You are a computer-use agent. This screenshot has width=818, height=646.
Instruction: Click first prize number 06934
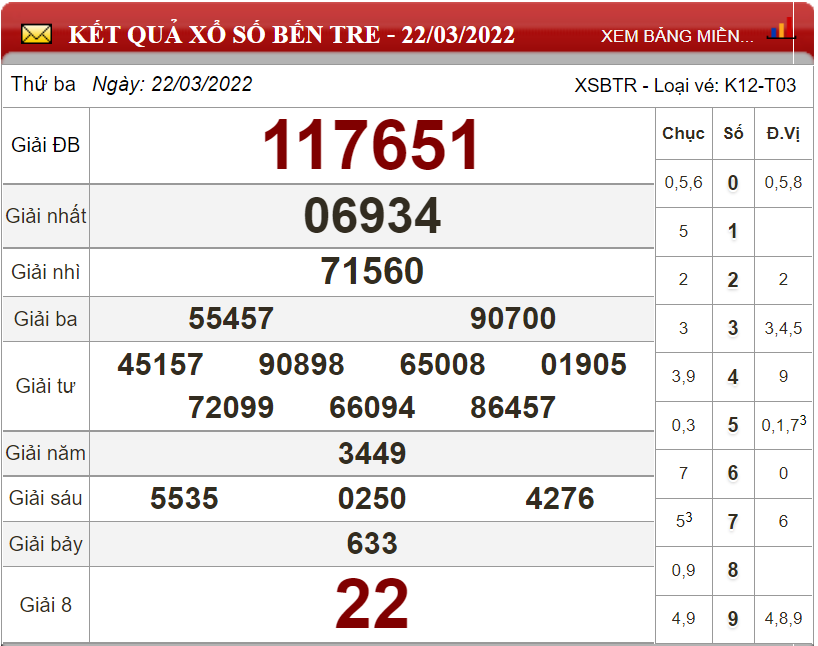point(372,216)
